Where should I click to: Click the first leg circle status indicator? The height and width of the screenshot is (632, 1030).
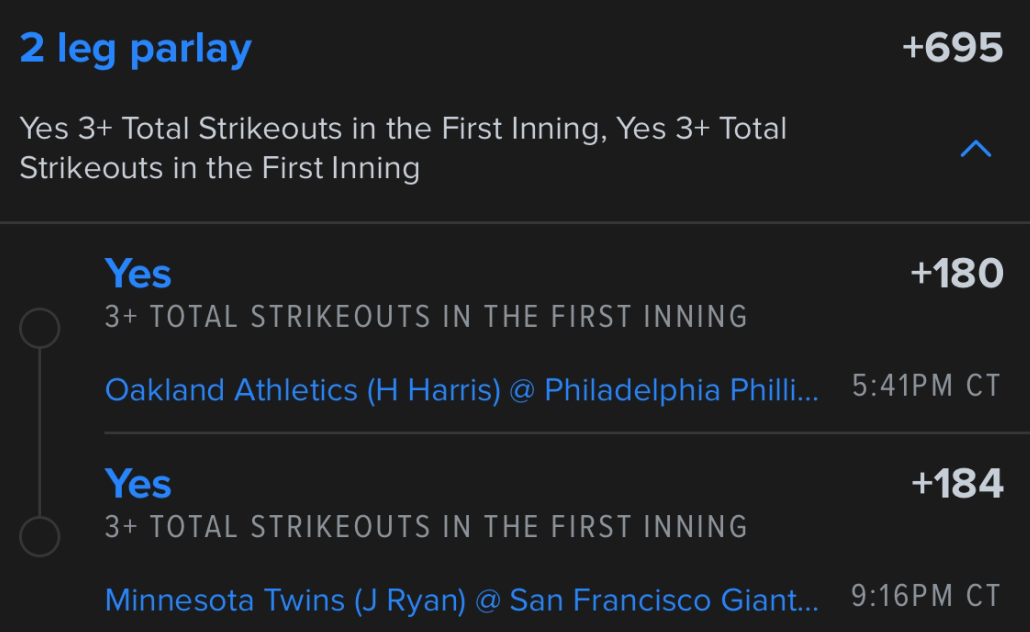40,328
